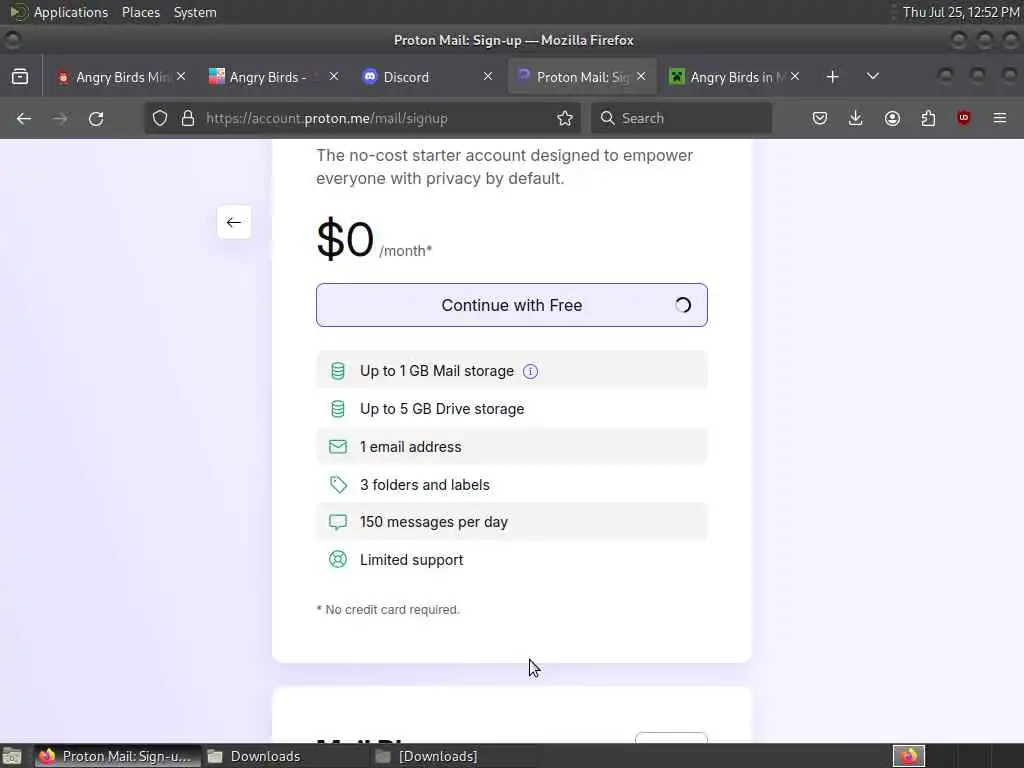Close the Proton Mail tab
This screenshot has height=768, width=1024.
click(x=641, y=76)
